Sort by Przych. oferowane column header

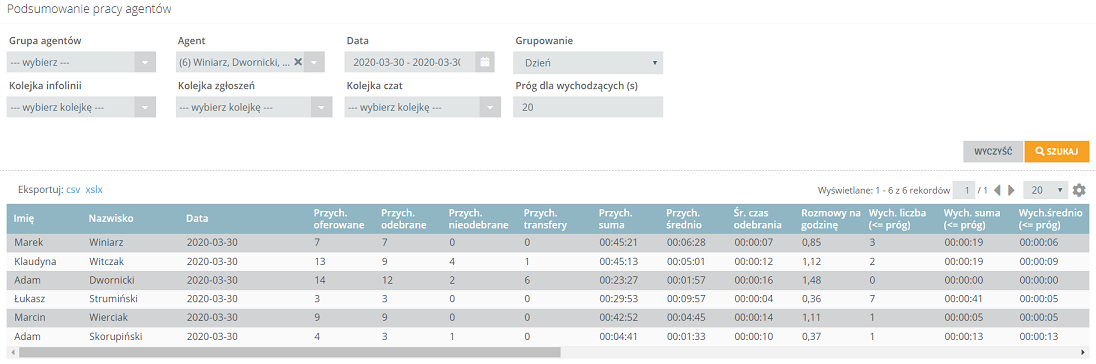pos(338,219)
